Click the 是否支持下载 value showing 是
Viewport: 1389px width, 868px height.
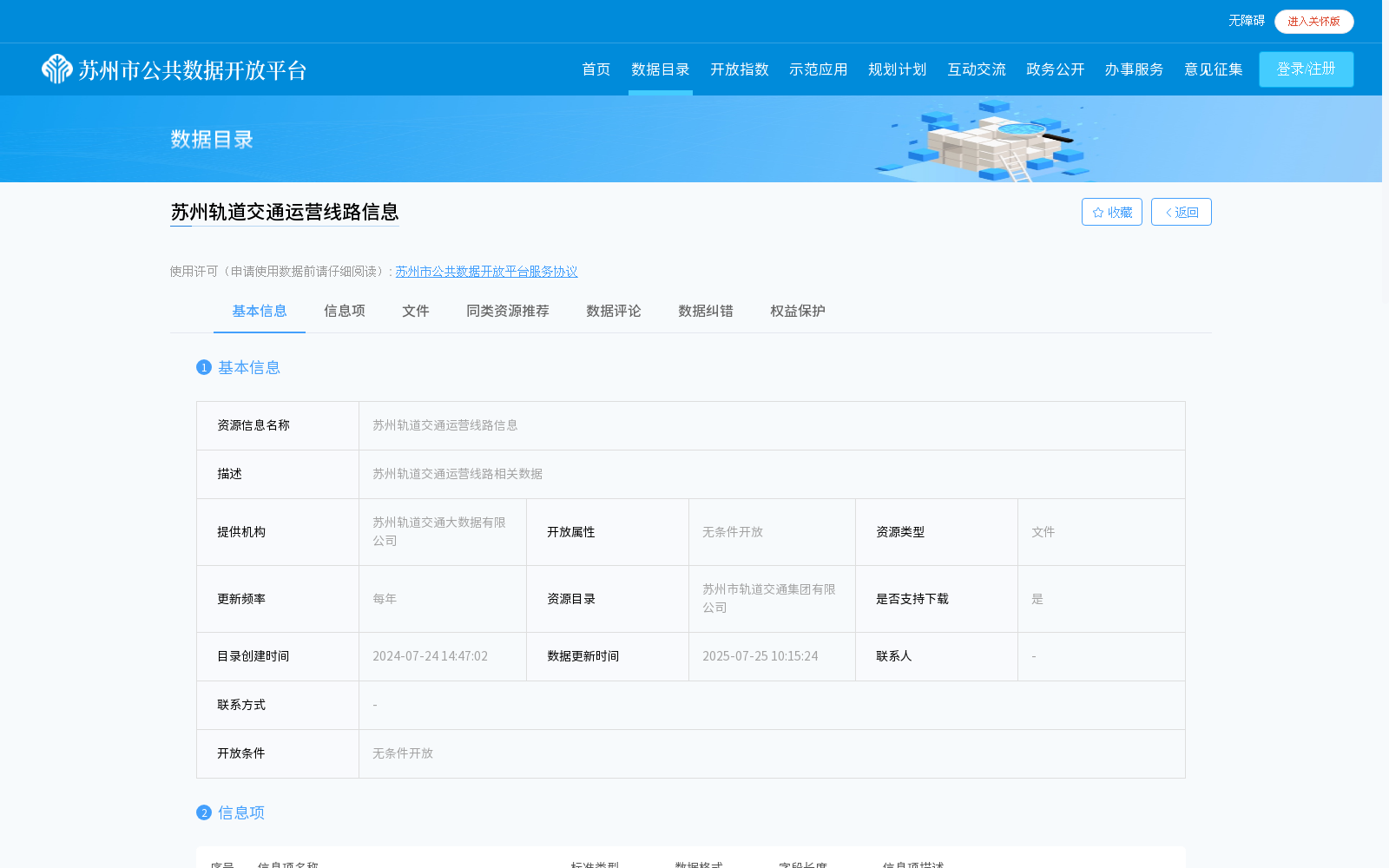click(x=1037, y=599)
